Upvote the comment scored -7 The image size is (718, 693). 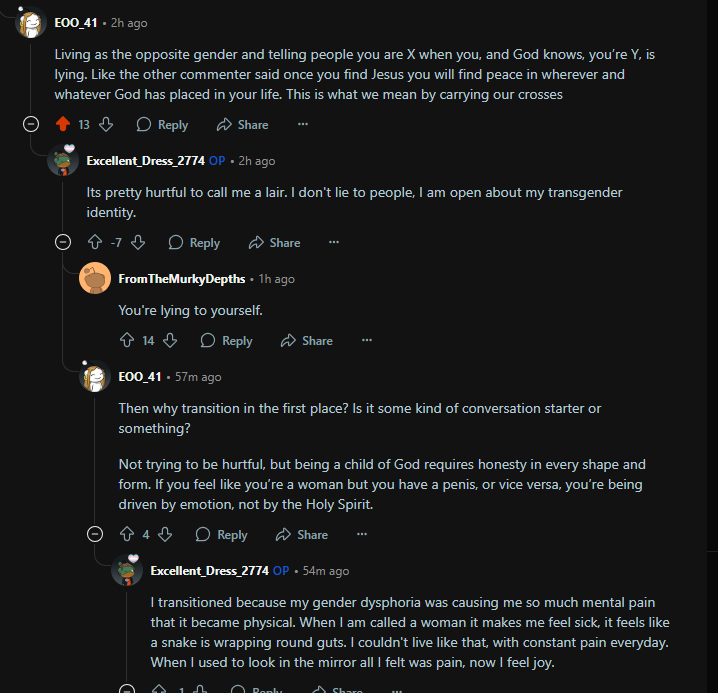coord(95,243)
